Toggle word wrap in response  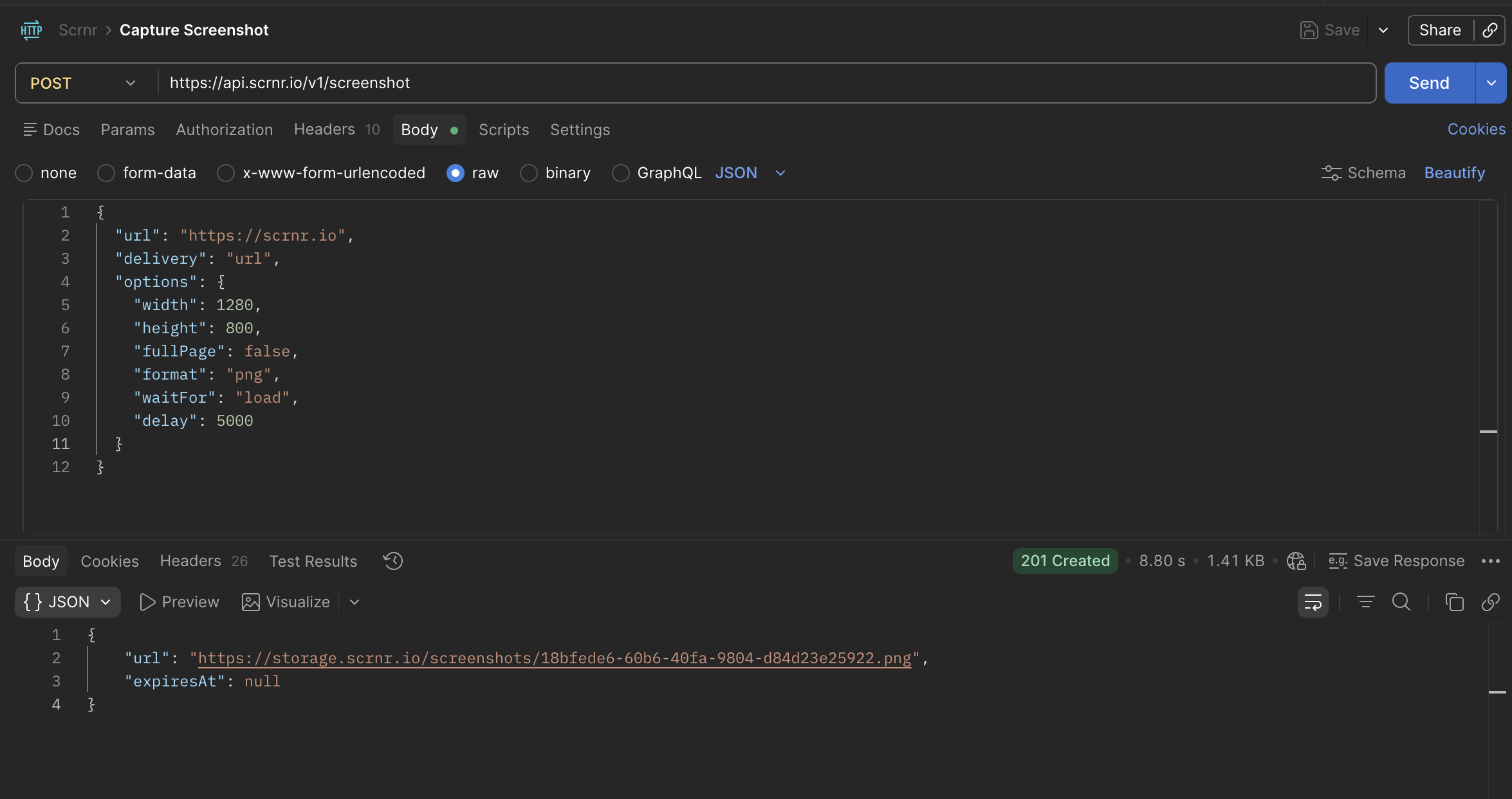[1313, 602]
